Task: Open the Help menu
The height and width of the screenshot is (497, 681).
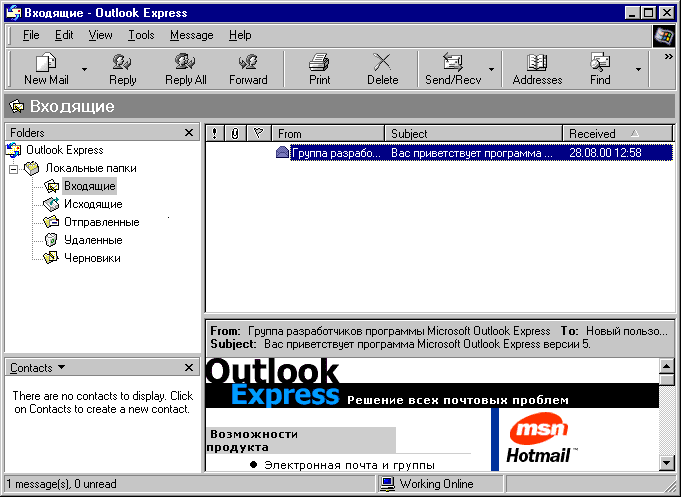Action: point(240,35)
